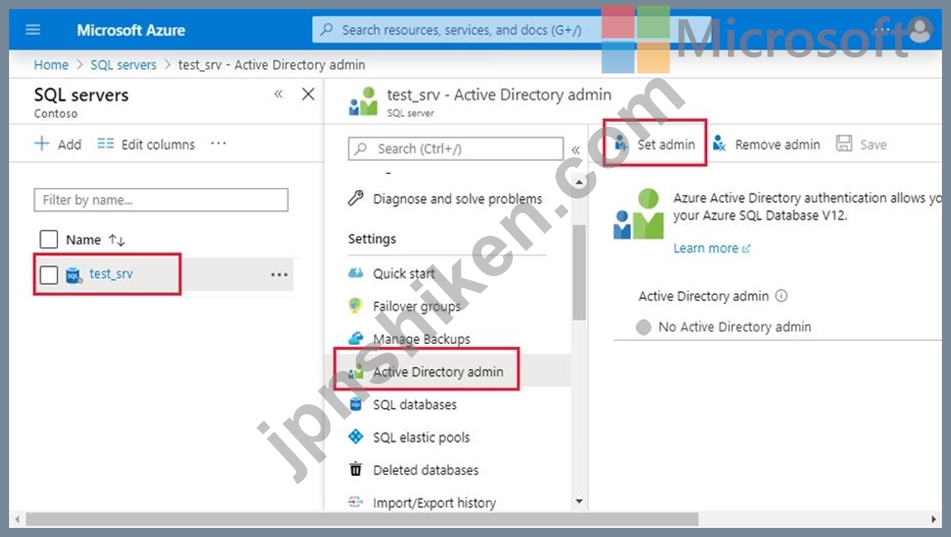Click the horizontal scrollbar right arrow

[x=933, y=519]
